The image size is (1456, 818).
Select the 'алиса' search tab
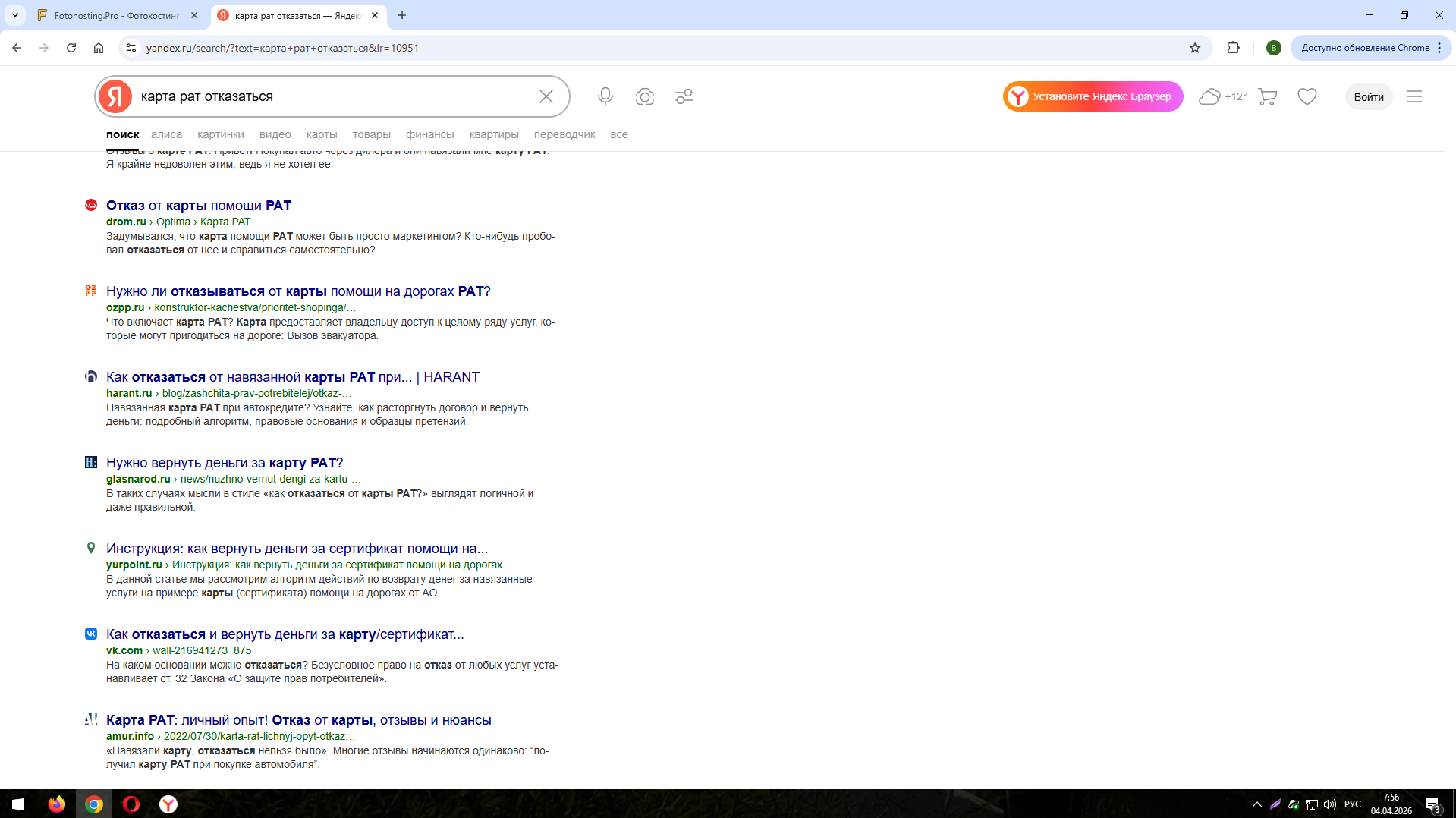click(x=166, y=134)
